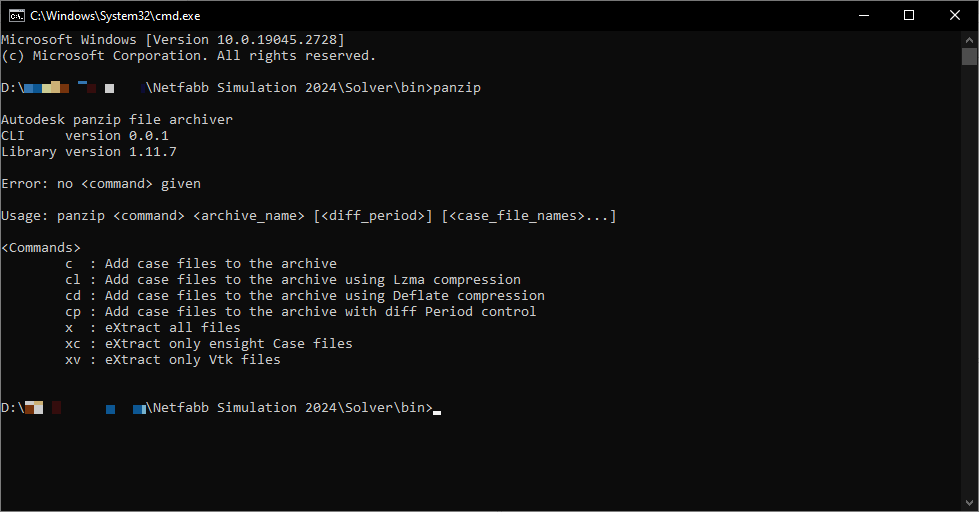Click the 'xc' eXtract ensight Case line
979x512 pixels.
pyautogui.click(x=208, y=344)
